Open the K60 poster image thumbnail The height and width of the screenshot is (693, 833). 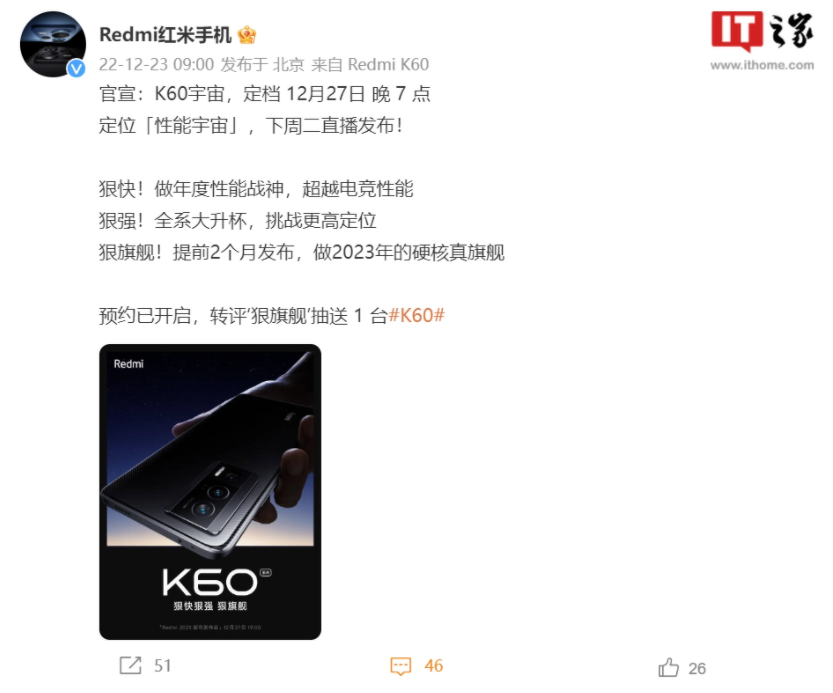tap(210, 492)
